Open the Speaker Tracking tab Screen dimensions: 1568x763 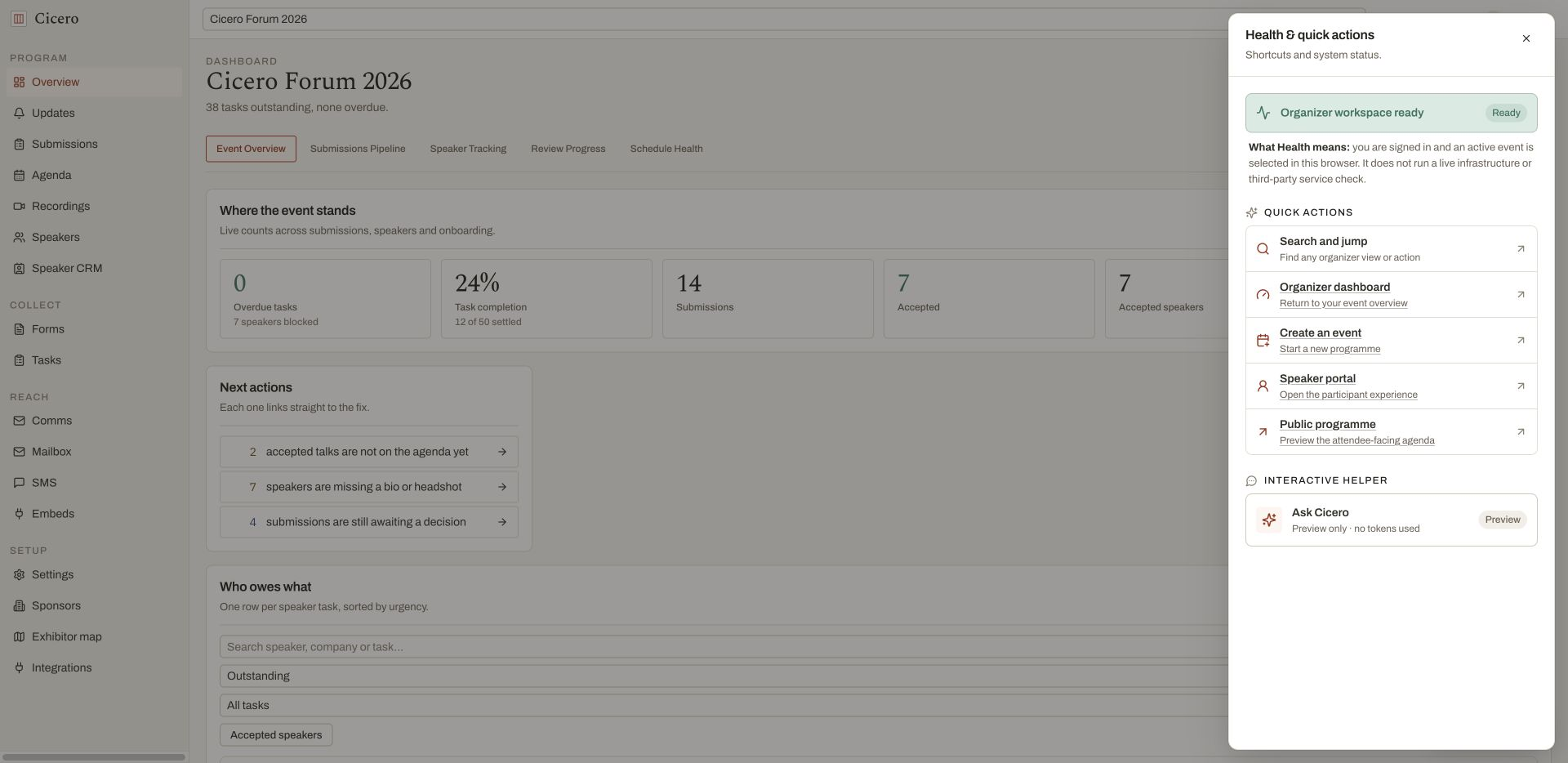468,149
